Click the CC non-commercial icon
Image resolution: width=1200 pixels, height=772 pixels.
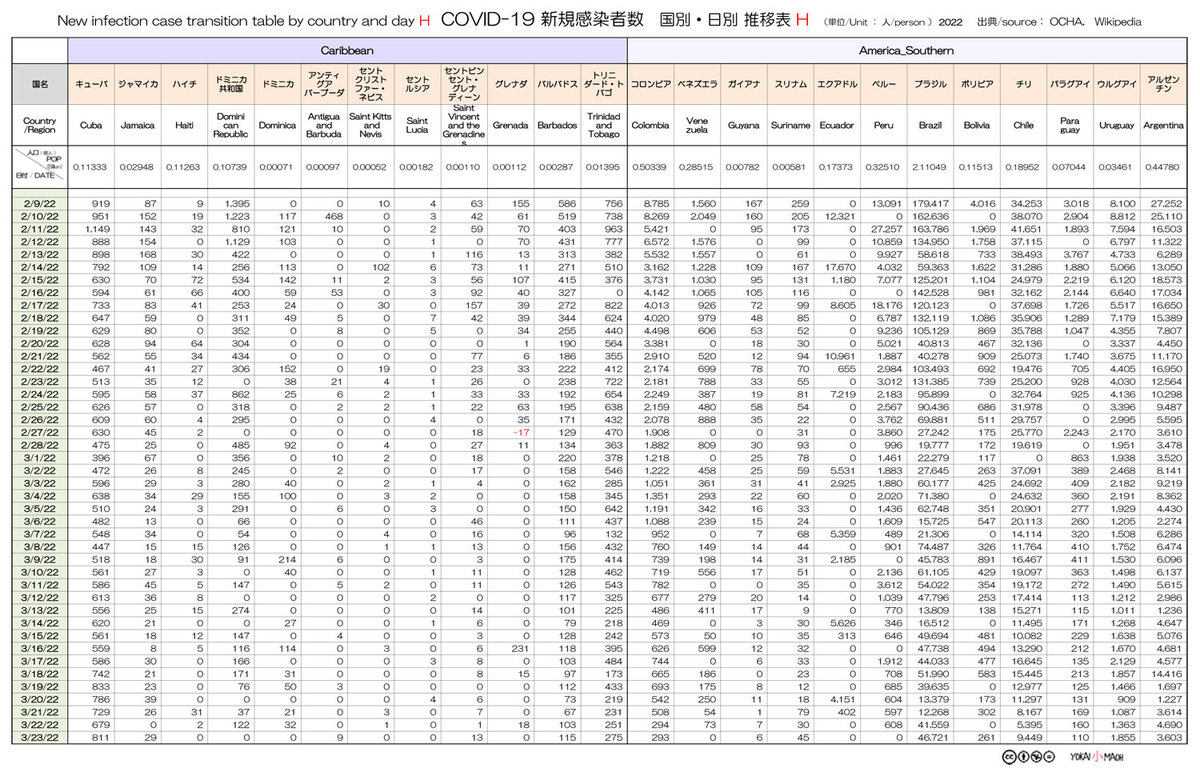tap(1035, 757)
